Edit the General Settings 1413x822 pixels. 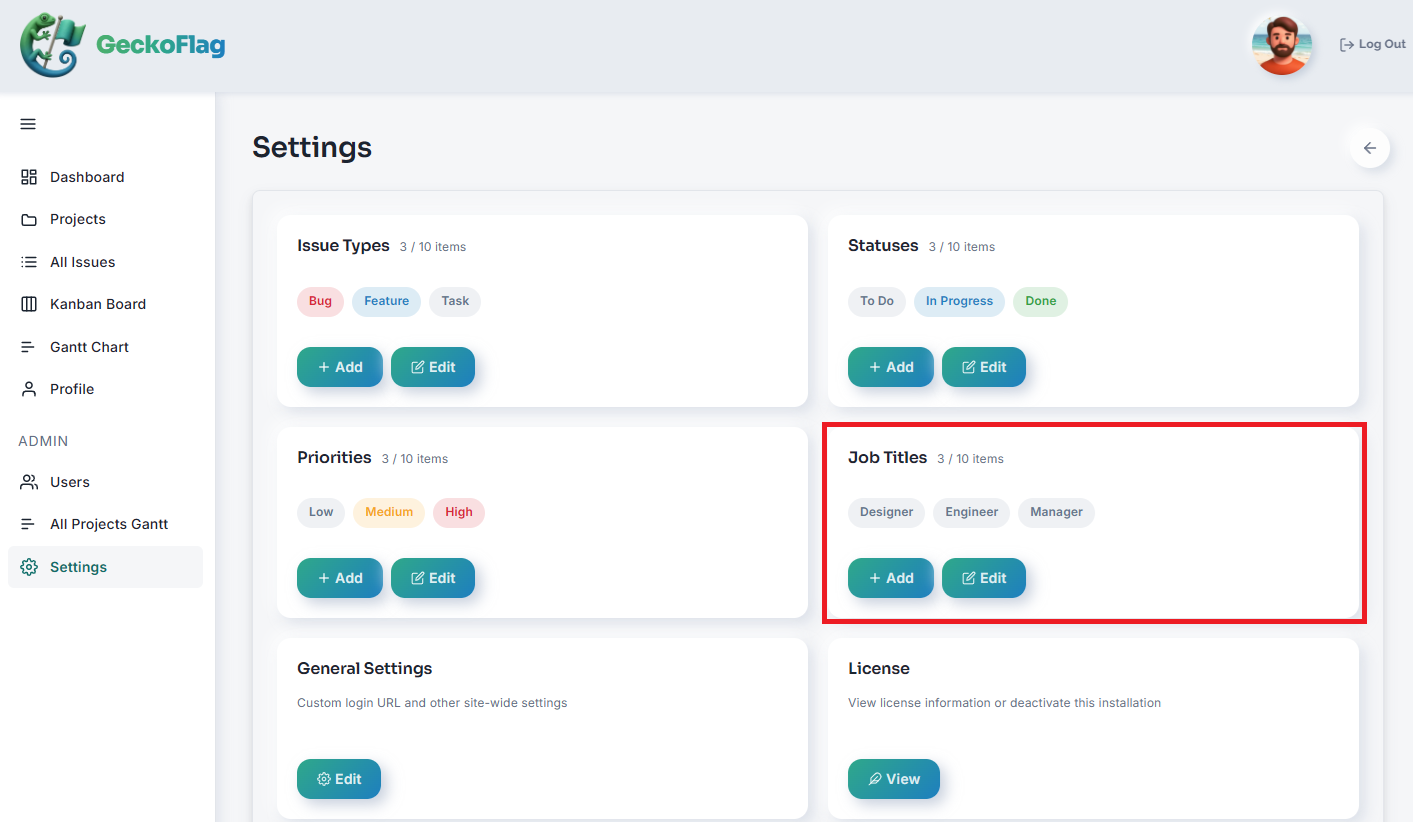pos(339,779)
